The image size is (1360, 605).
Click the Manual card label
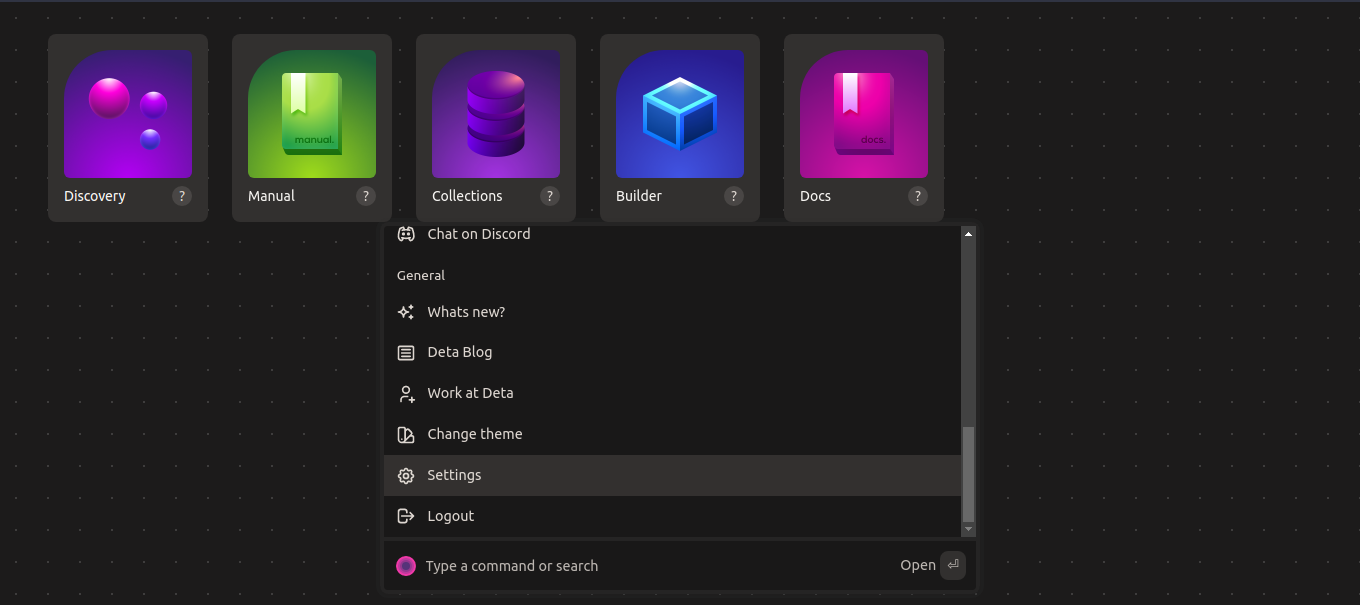(x=271, y=196)
